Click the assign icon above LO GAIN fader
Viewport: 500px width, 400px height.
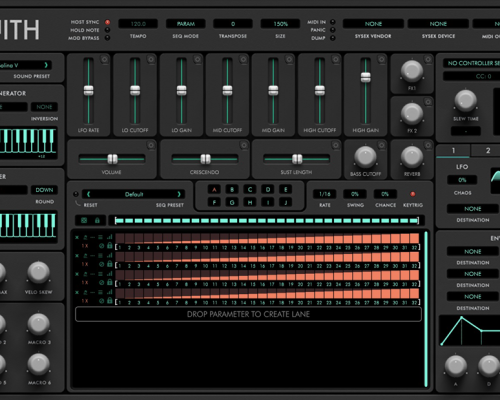(197, 59)
